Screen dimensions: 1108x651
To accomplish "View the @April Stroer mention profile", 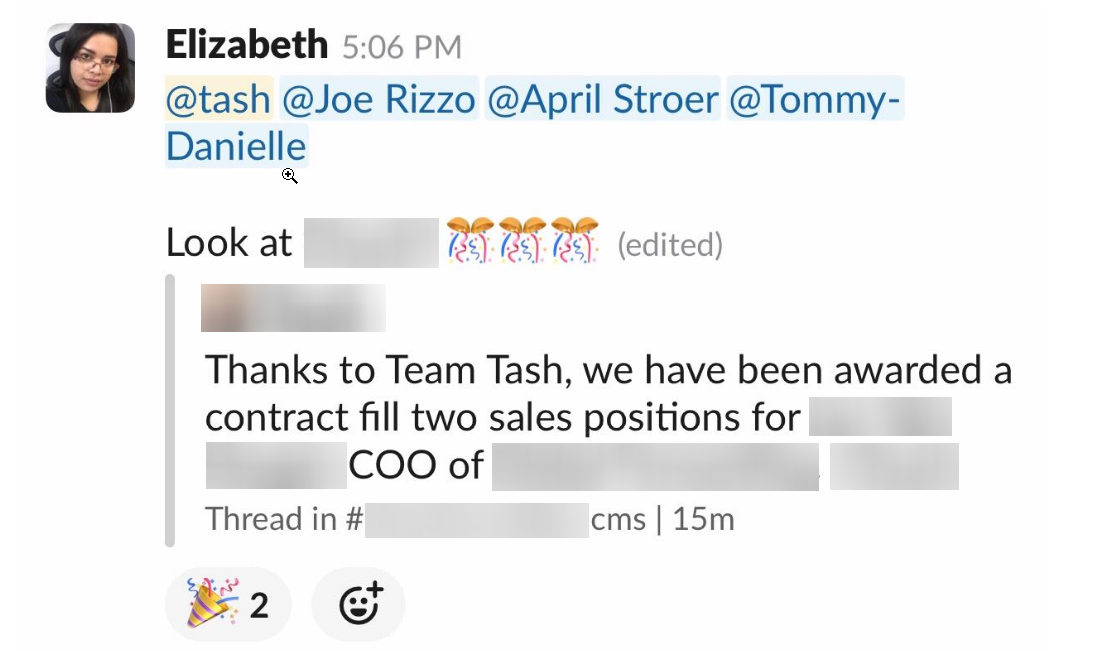I will 602,100.
